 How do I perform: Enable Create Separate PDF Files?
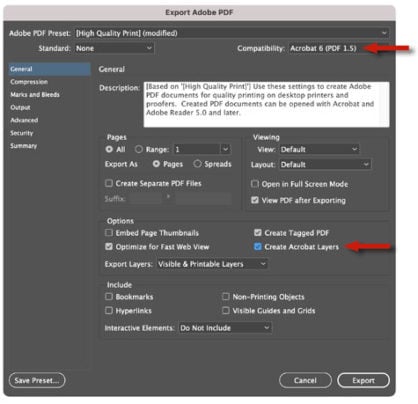109,183
